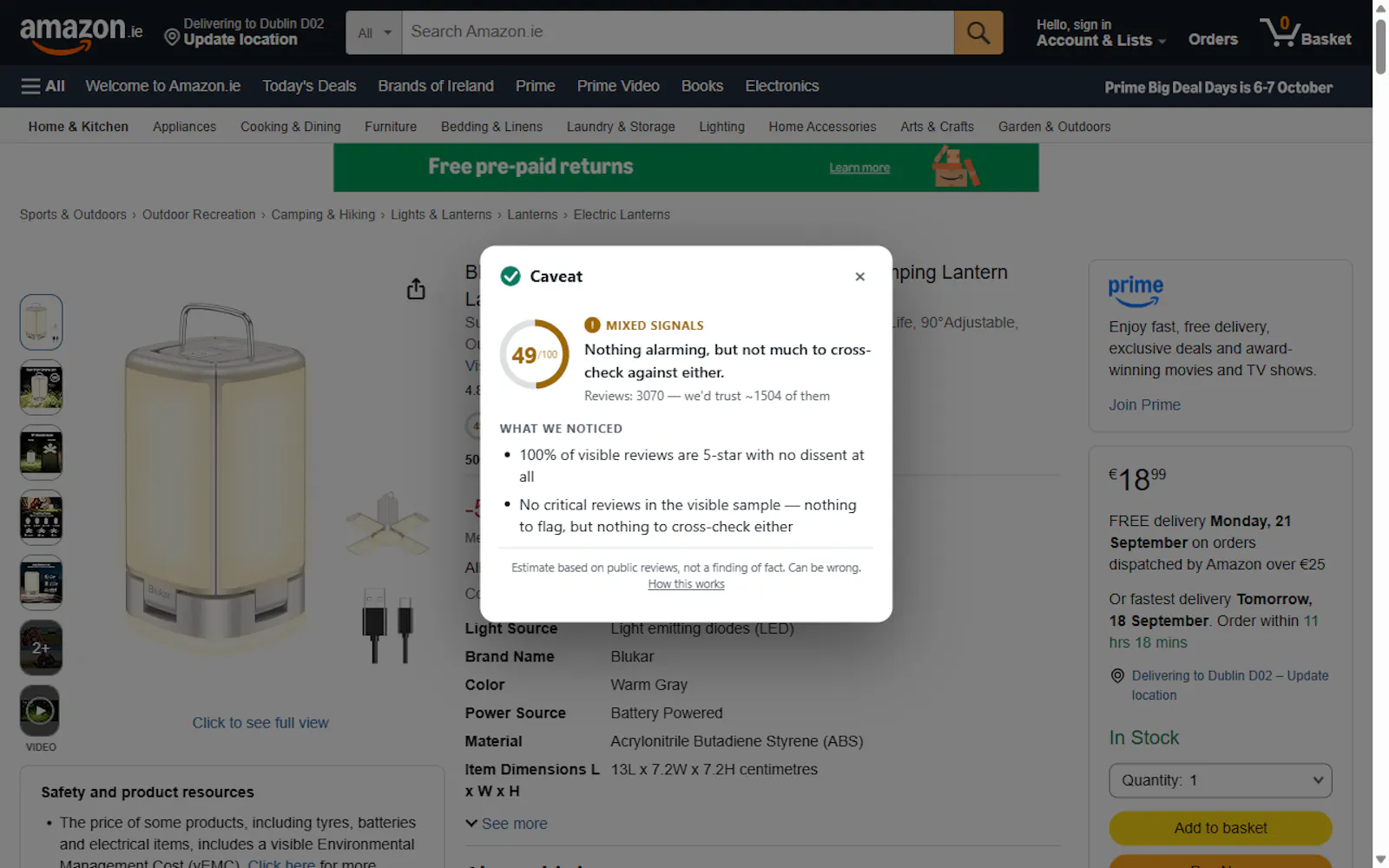Screen dimensions: 1389x868
Task: Click the delivery location pin icon
Action: 172,37
